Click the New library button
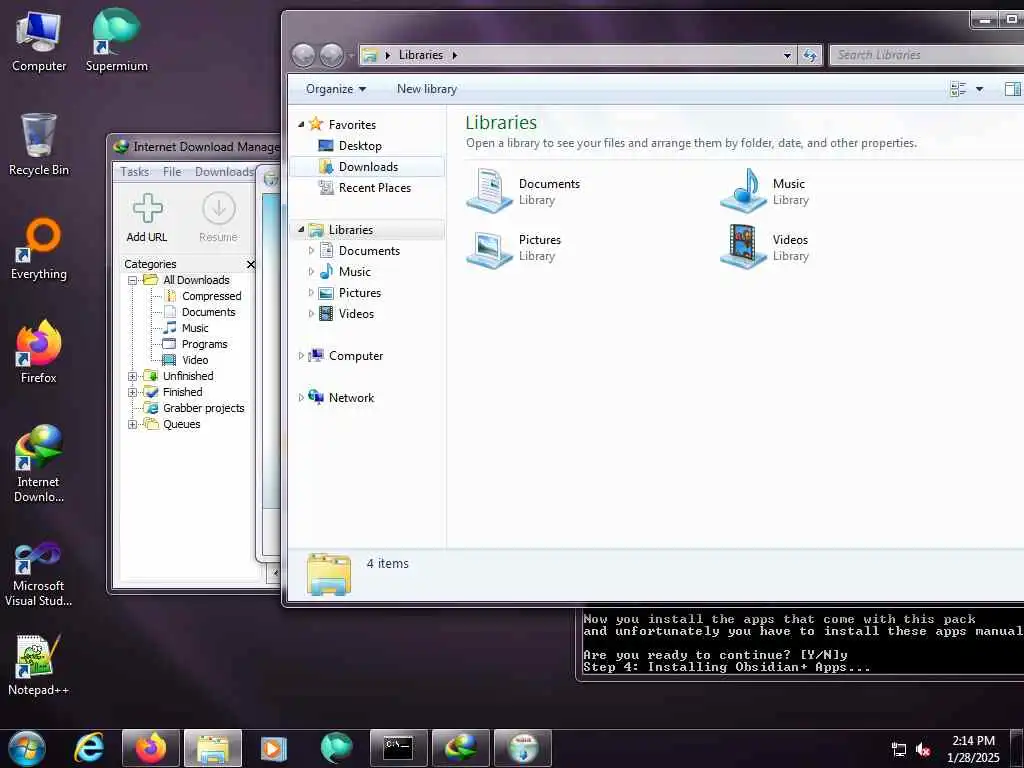Screen dimensions: 1024x768 pos(426,89)
